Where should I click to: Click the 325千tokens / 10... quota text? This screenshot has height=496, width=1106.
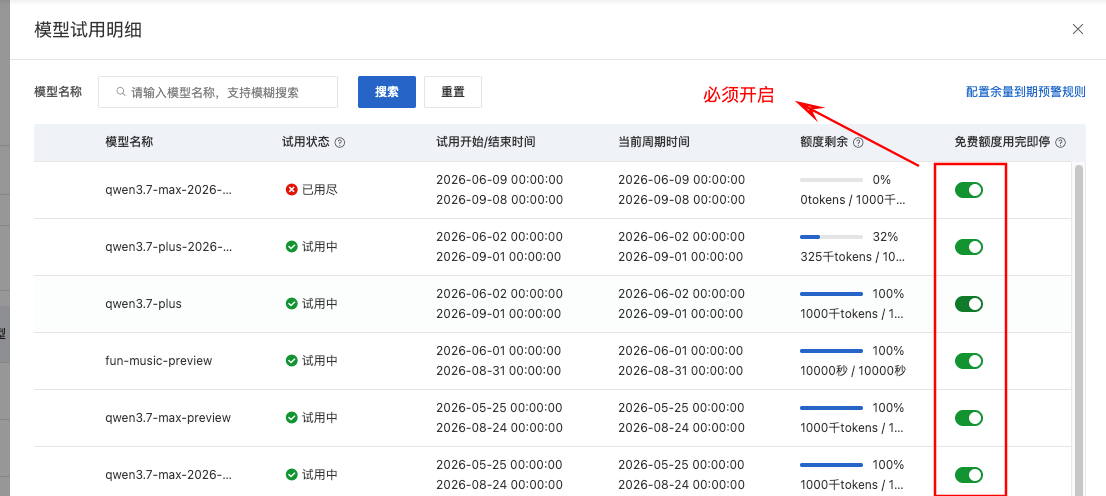[x=853, y=257]
